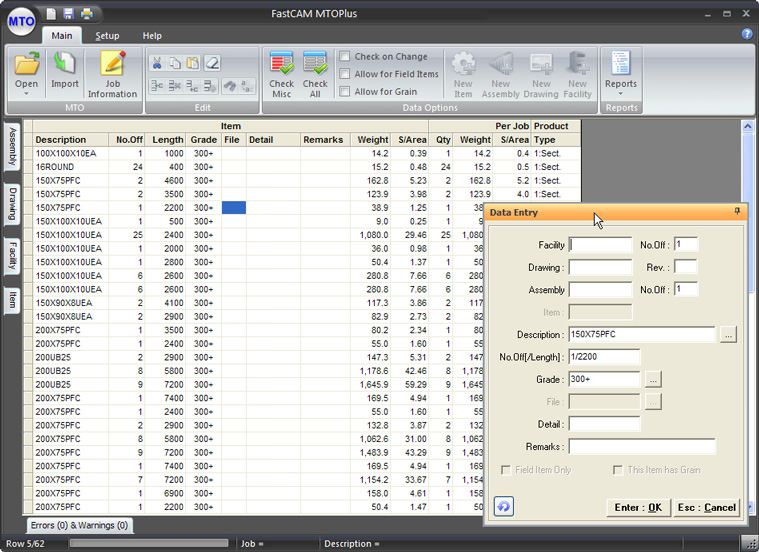Run Check Misc
Viewport: 759px width, 552px height.
coord(281,75)
